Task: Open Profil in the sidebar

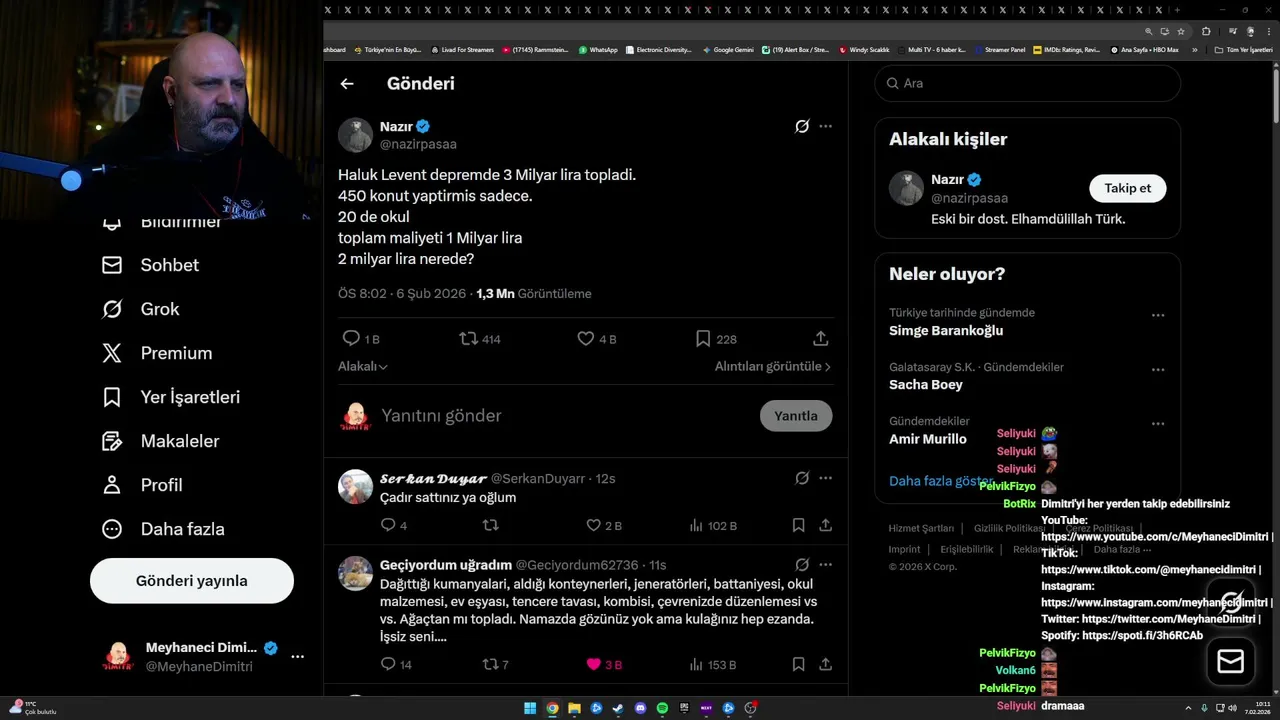Action: (x=142, y=485)
